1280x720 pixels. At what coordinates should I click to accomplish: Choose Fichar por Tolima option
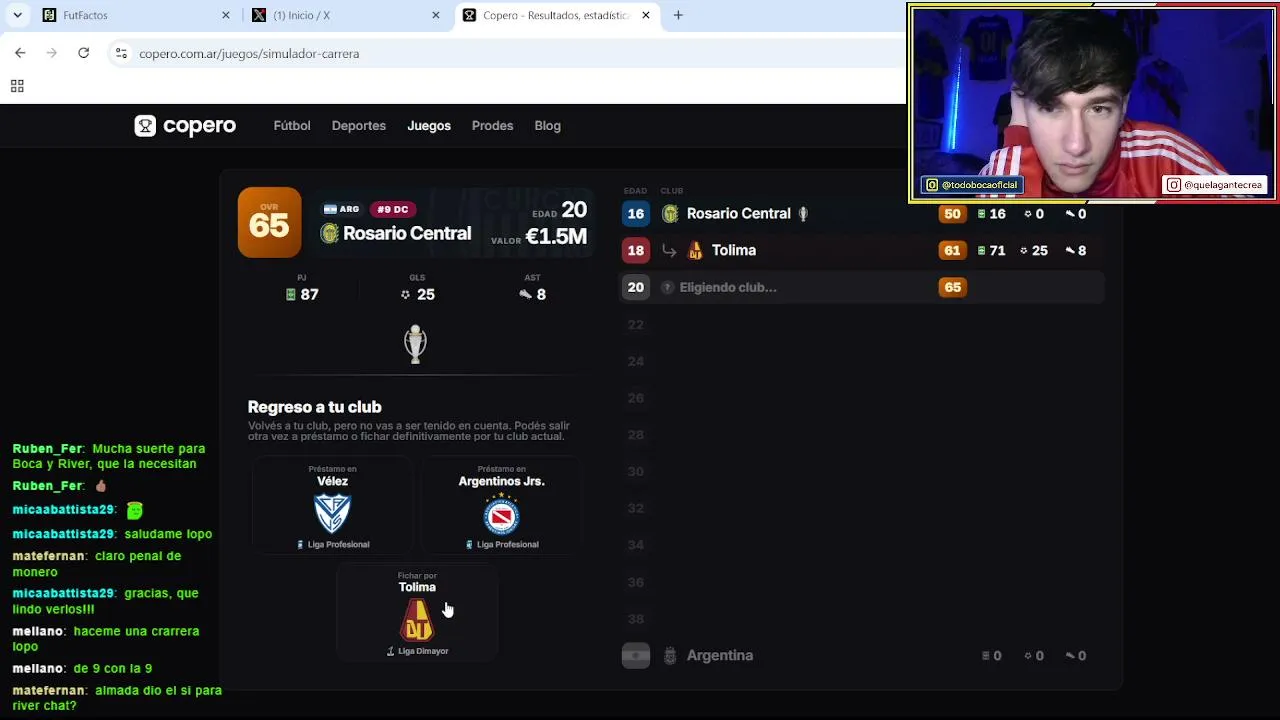tap(417, 612)
